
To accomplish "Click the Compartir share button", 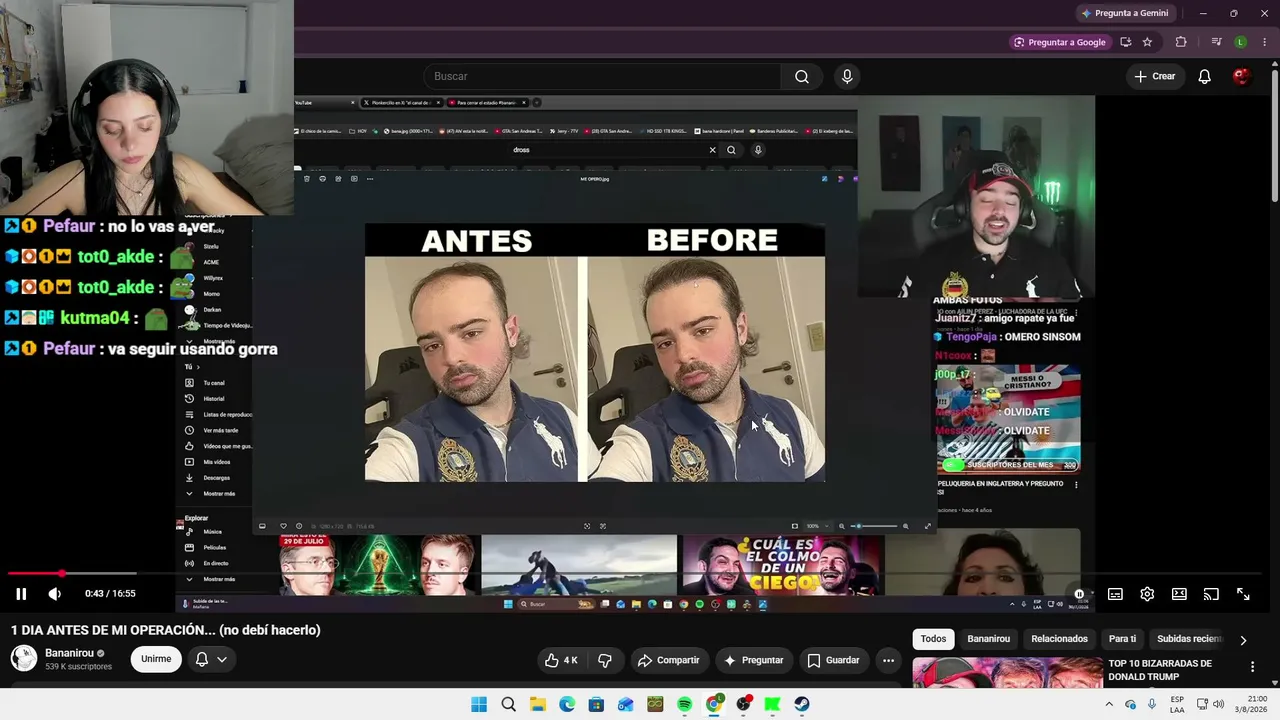I will [x=669, y=660].
